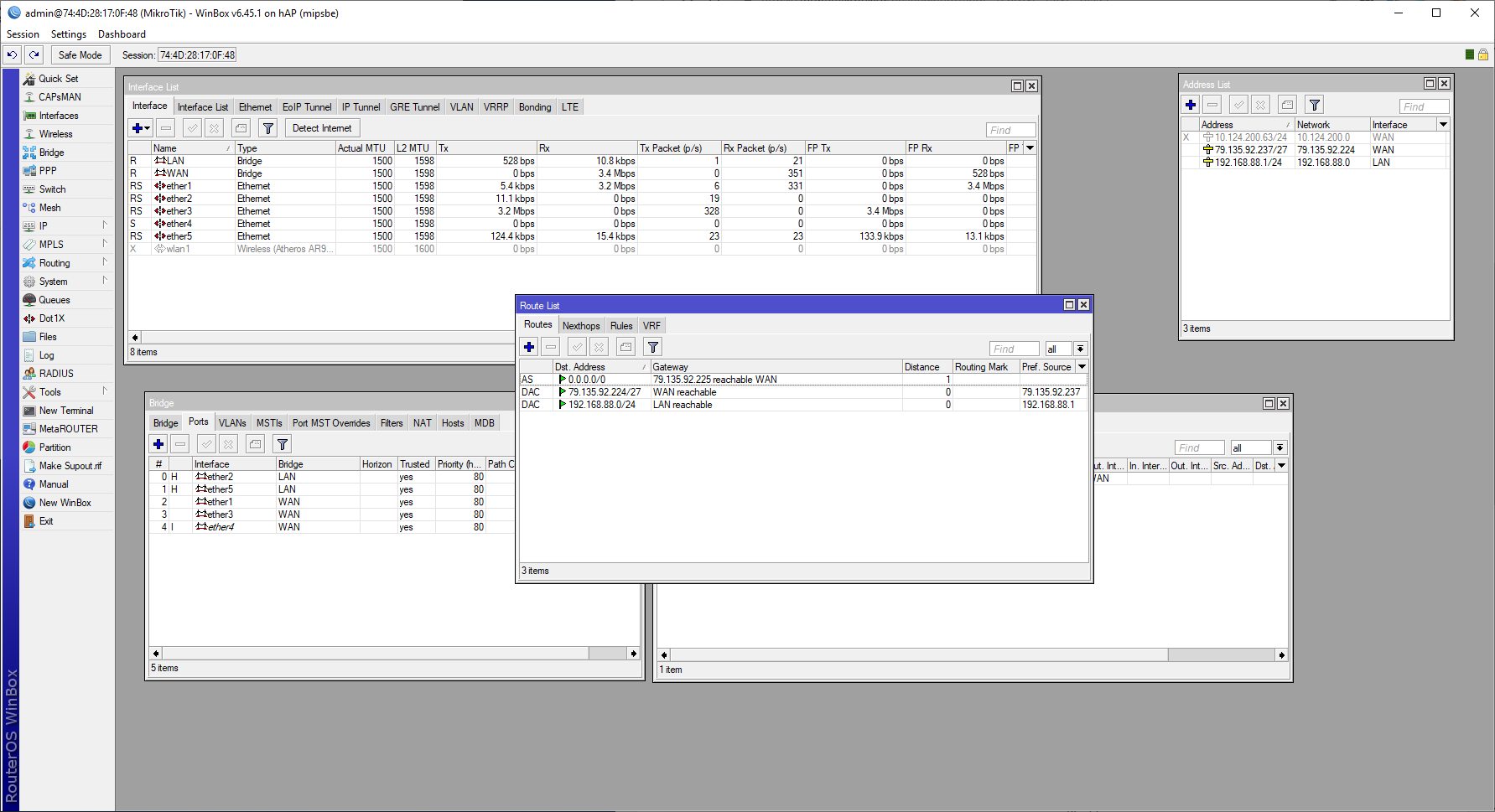The width and height of the screenshot is (1495, 812).
Task: Click the Undo arrow in the top toolbar
Action: pos(12,54)
